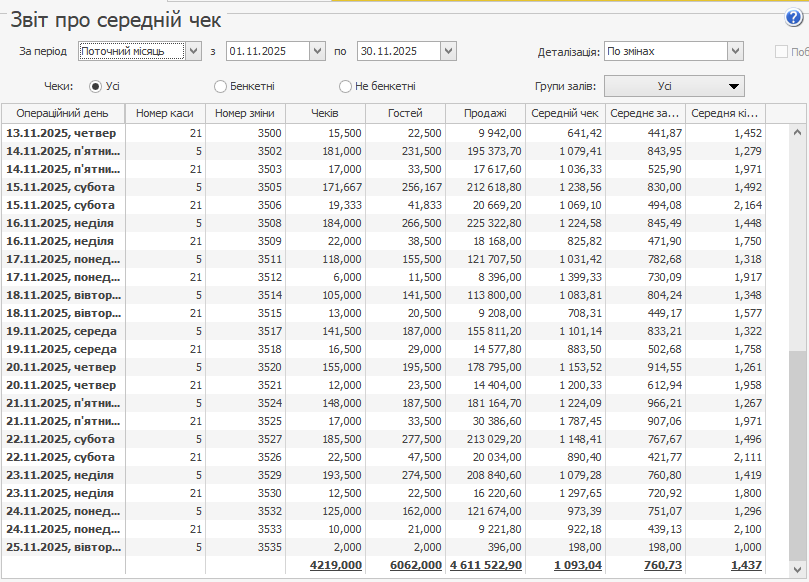The image size is (809, 582).
Task: Open the help icon in top-right corner
Action: coord(794,18)
